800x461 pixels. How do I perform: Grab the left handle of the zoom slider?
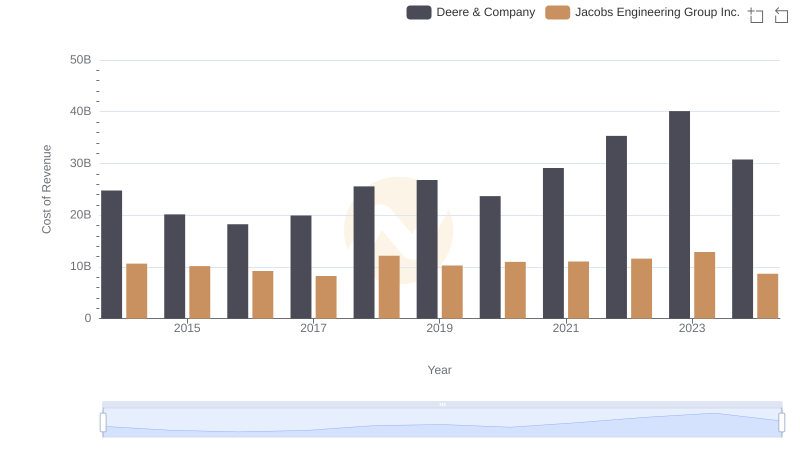point(103,423)
